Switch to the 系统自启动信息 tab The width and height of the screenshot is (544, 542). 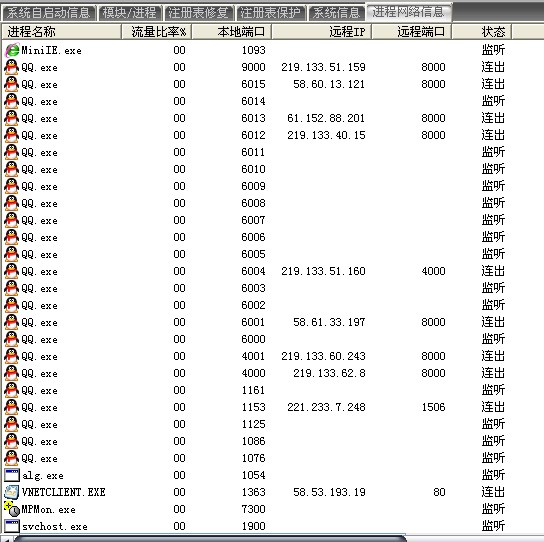pos(49,13)
